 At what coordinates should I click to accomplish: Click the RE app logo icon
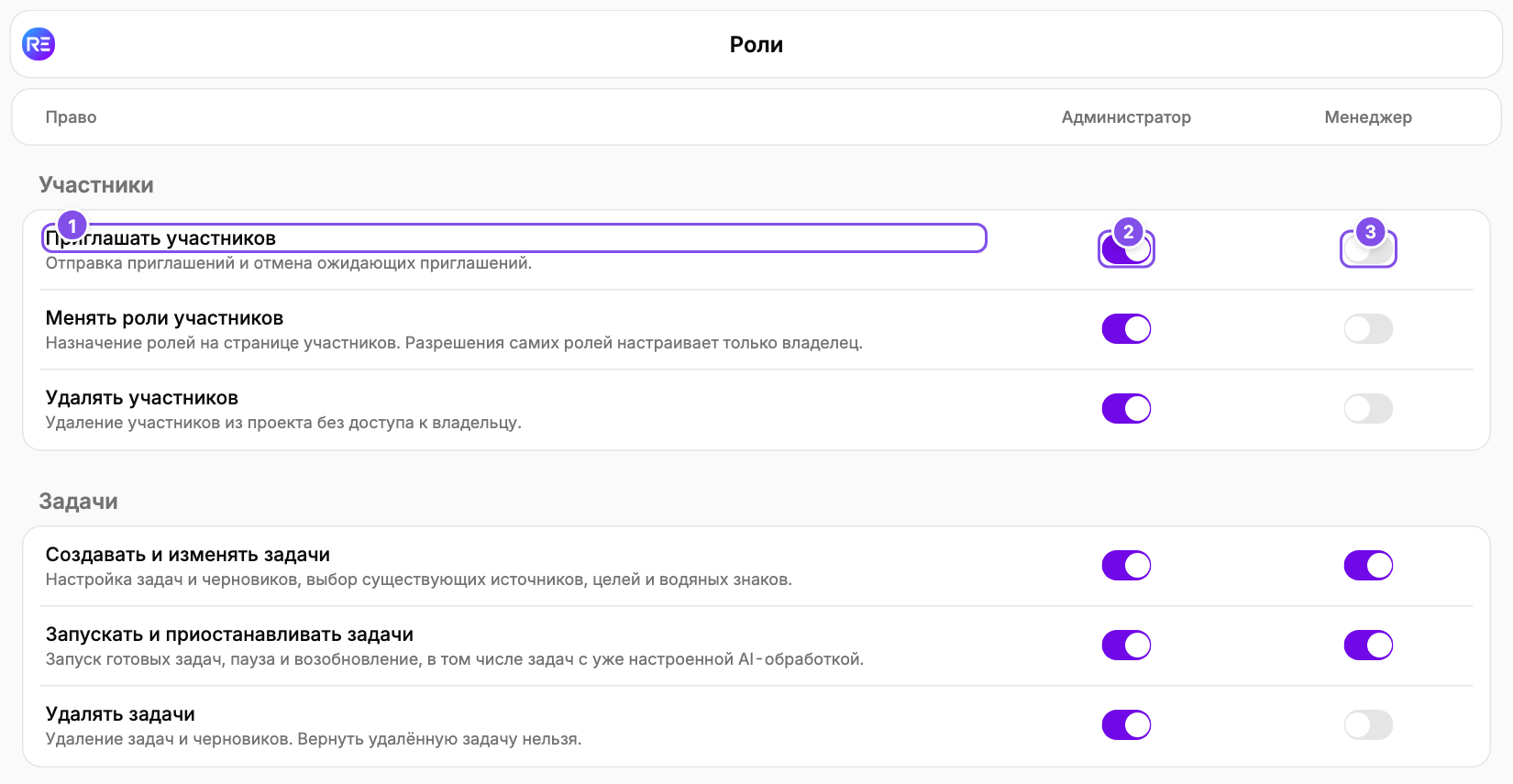coord(39,43)
